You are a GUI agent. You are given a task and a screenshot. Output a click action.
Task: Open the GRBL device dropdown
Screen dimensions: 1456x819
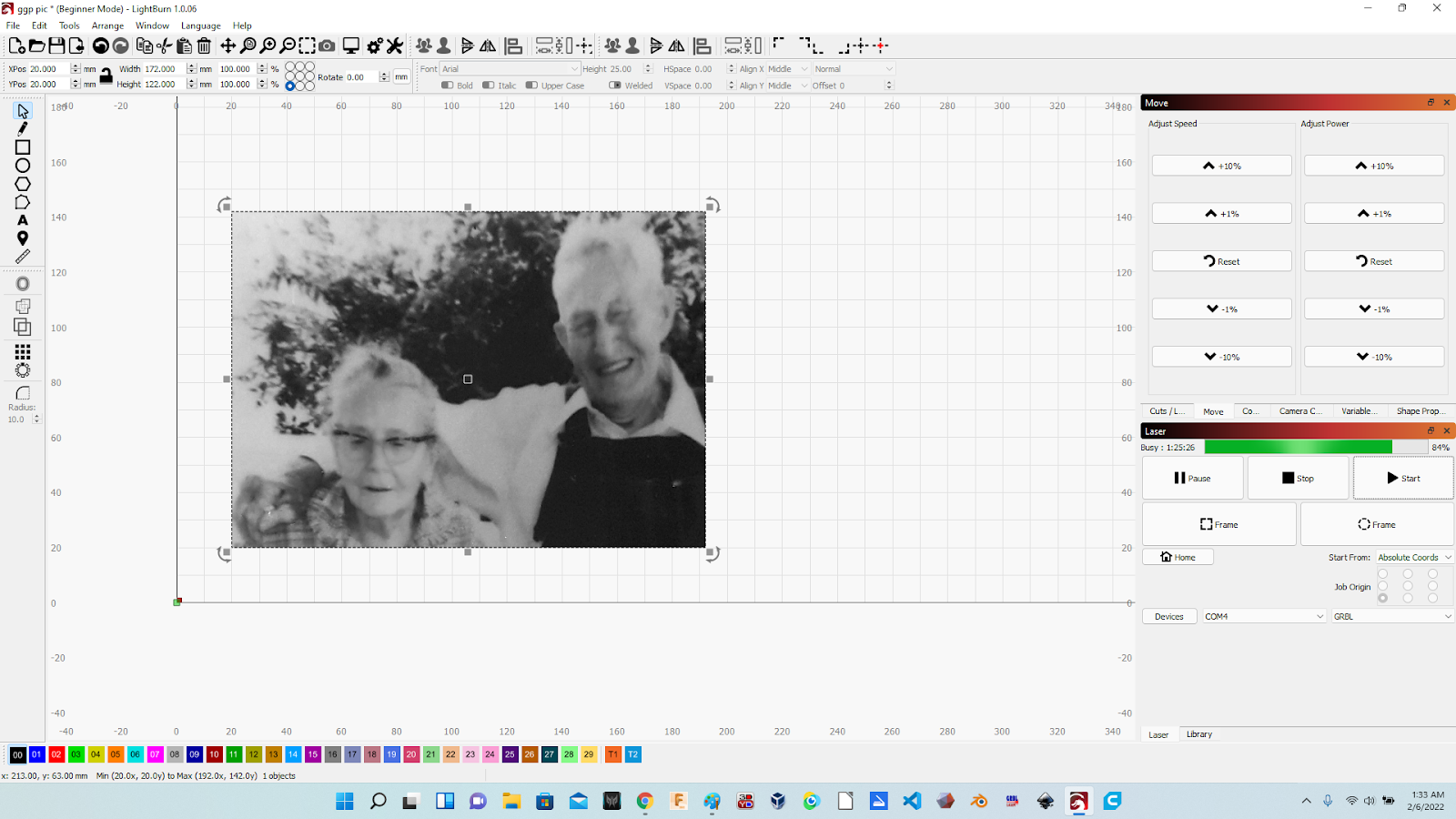(x=1392, y=616)
